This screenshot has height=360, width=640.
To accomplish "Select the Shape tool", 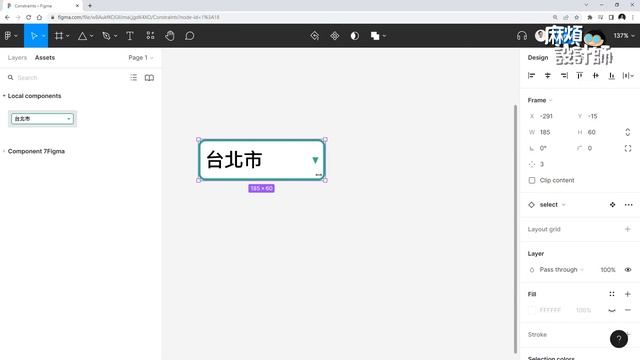I will click(82, 36).
